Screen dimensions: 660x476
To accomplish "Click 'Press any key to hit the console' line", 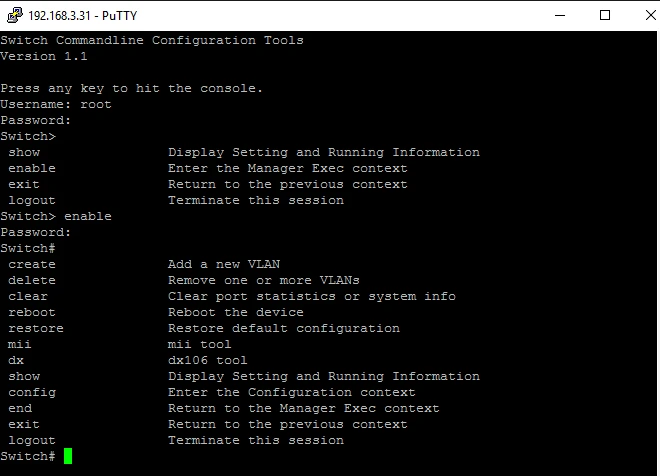I will (x=132, y=88).
